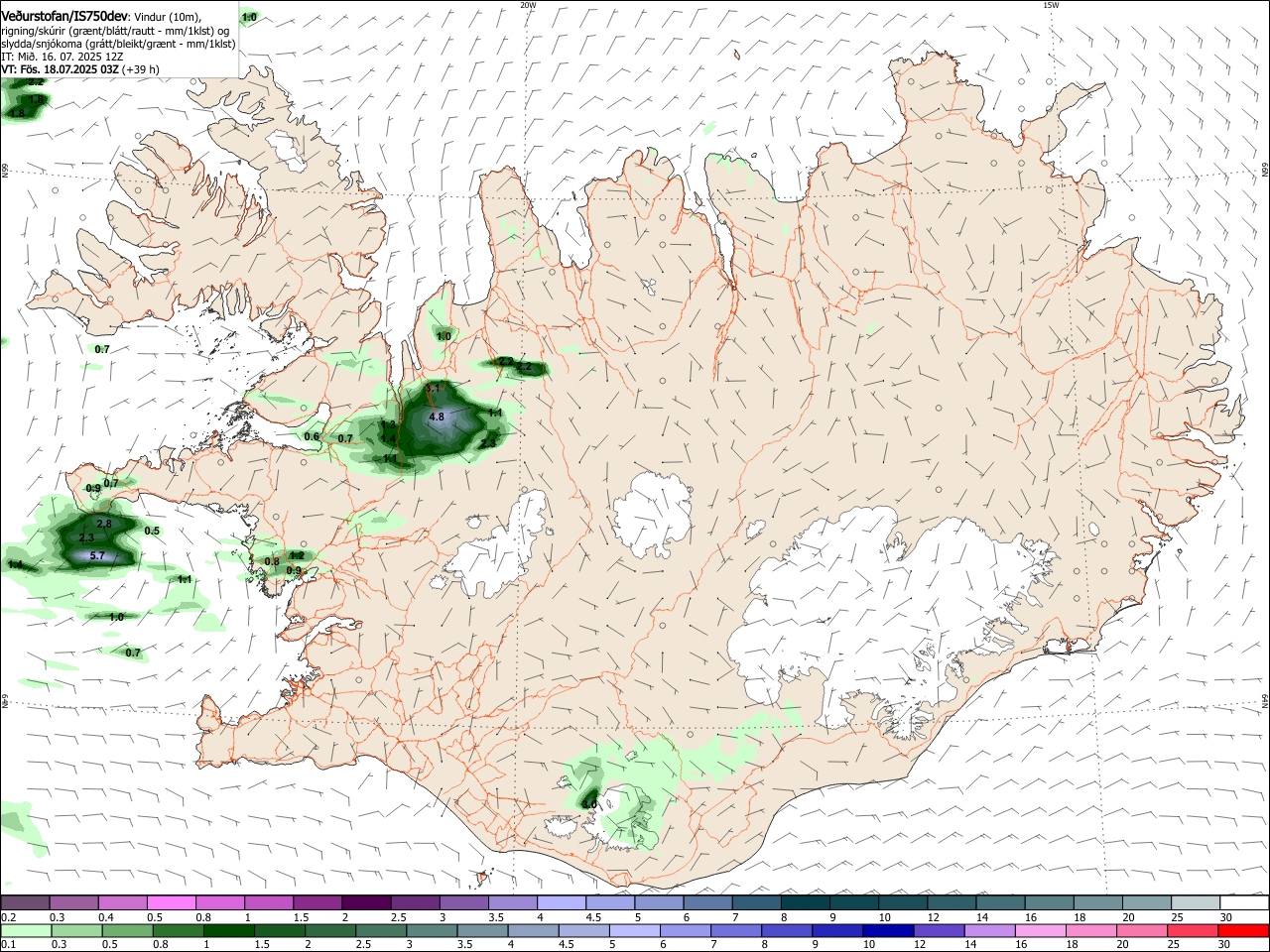Image resolution: width=1270 pixels, height=952 pixels.
Task: Select the grey-purple swatch labeled 0.2 in snow scale
Action: click(25, 902)
